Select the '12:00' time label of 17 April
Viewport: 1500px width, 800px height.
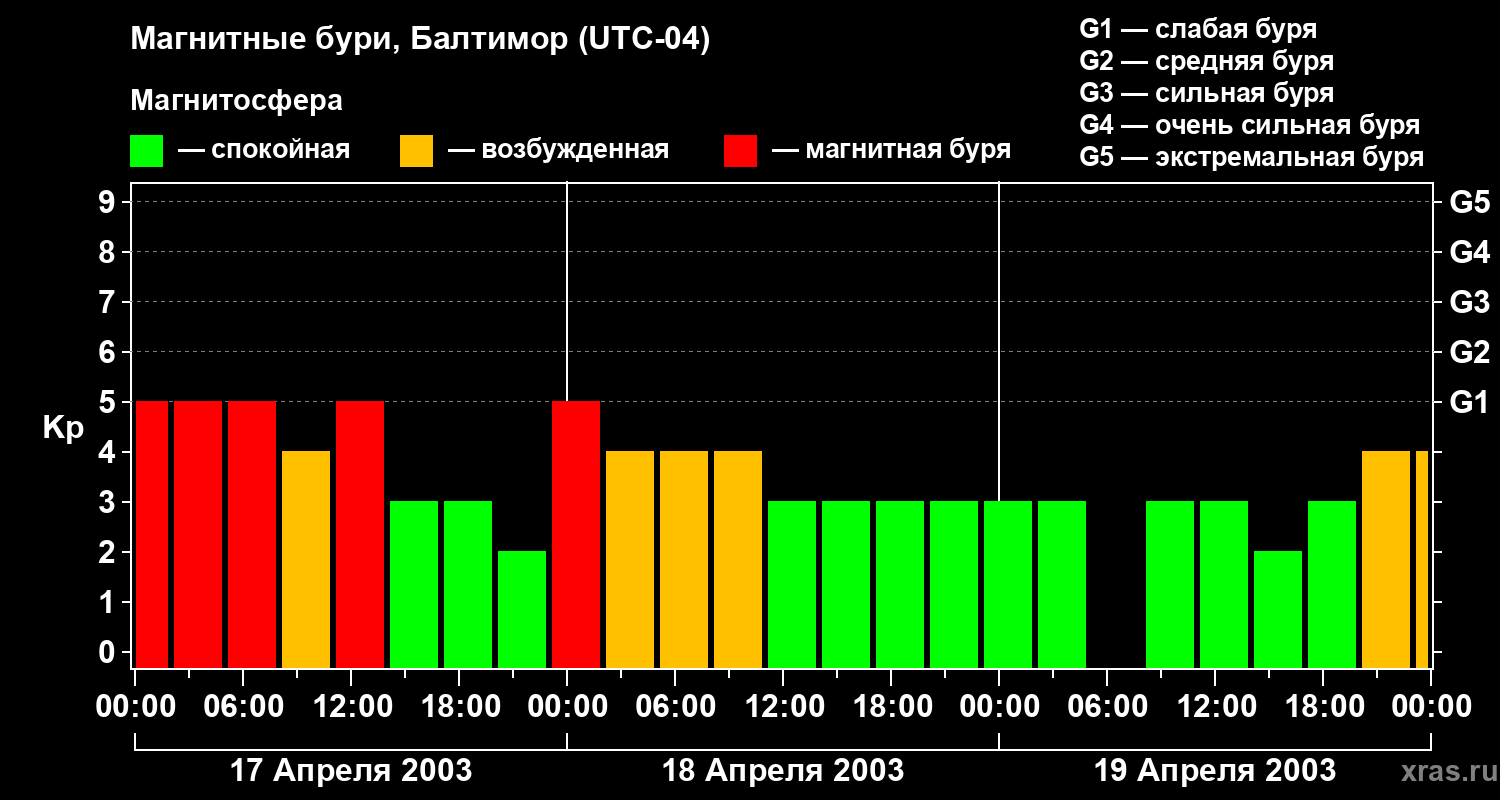(351, 707)
